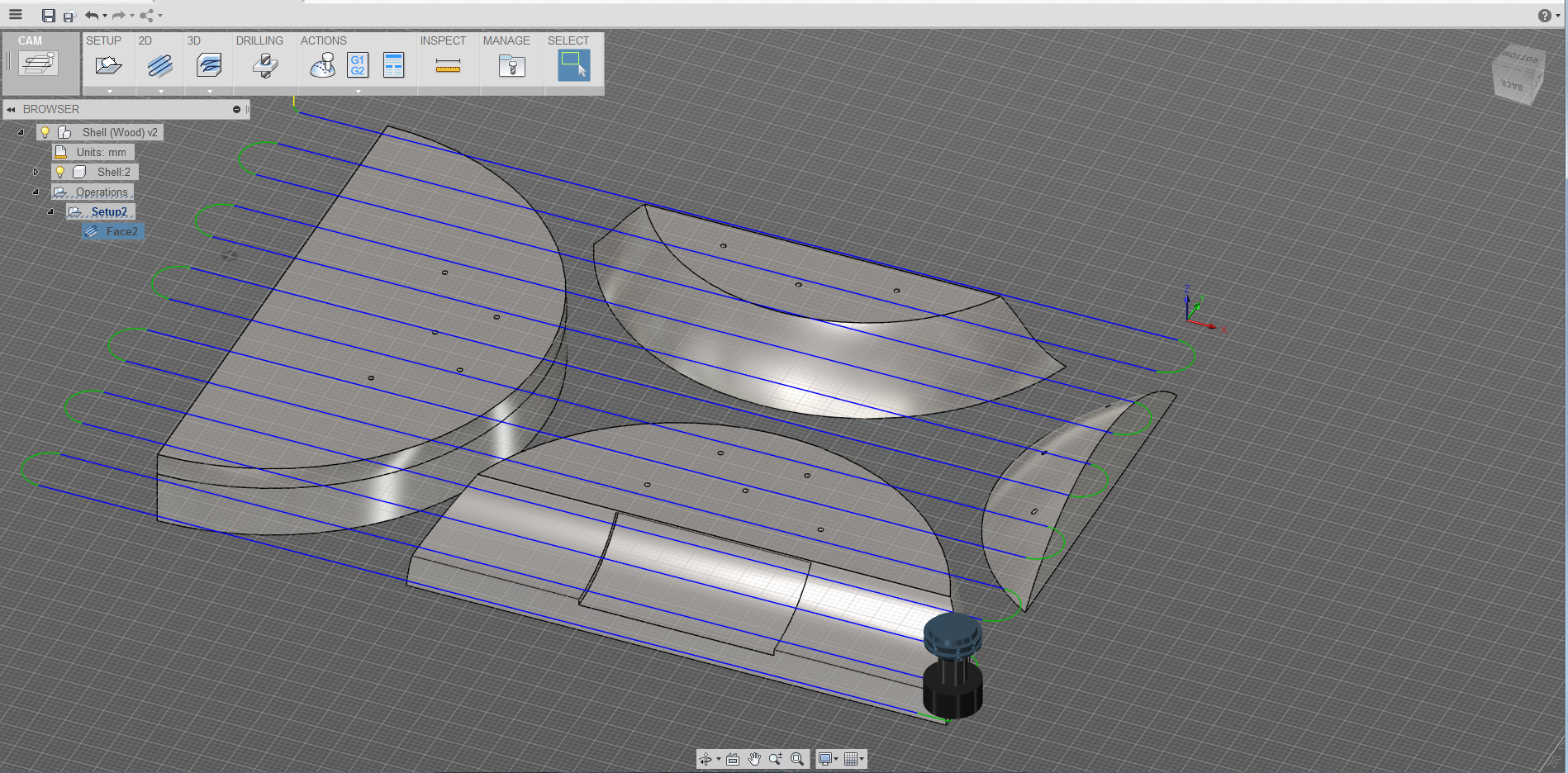Select the Face2 operation
This screenshot has height=773, width=1568.
121,231
